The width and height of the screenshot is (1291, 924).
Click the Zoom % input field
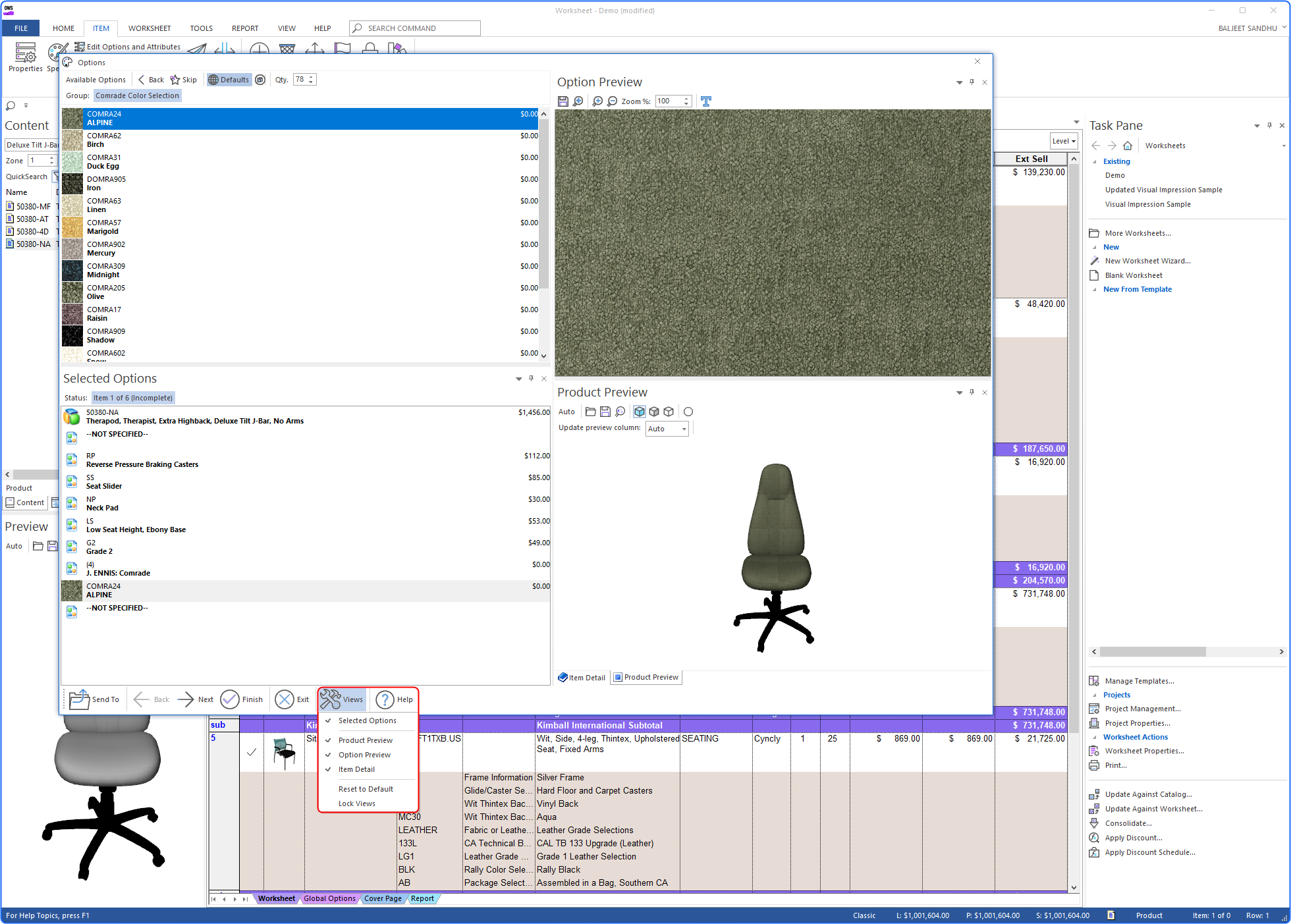(x=668, y=101)
